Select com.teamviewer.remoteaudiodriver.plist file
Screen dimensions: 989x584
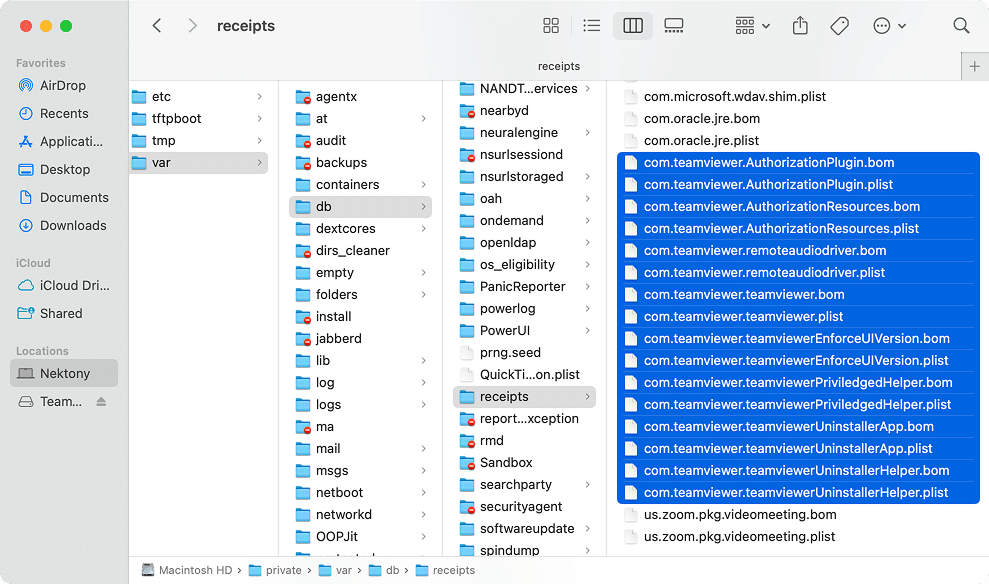(x=798, y=272)
